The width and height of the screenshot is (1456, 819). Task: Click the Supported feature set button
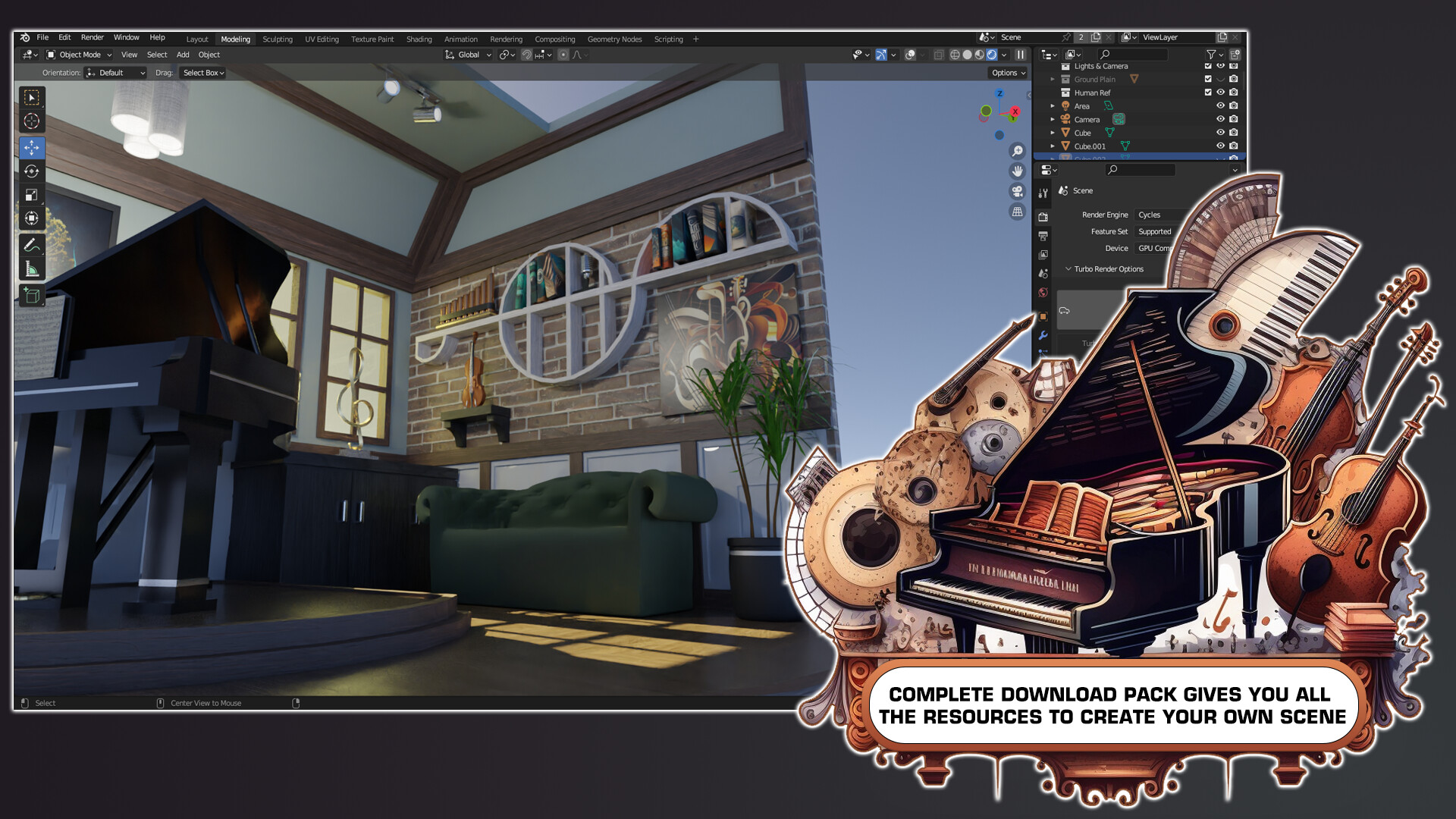tap(1153, 231)
